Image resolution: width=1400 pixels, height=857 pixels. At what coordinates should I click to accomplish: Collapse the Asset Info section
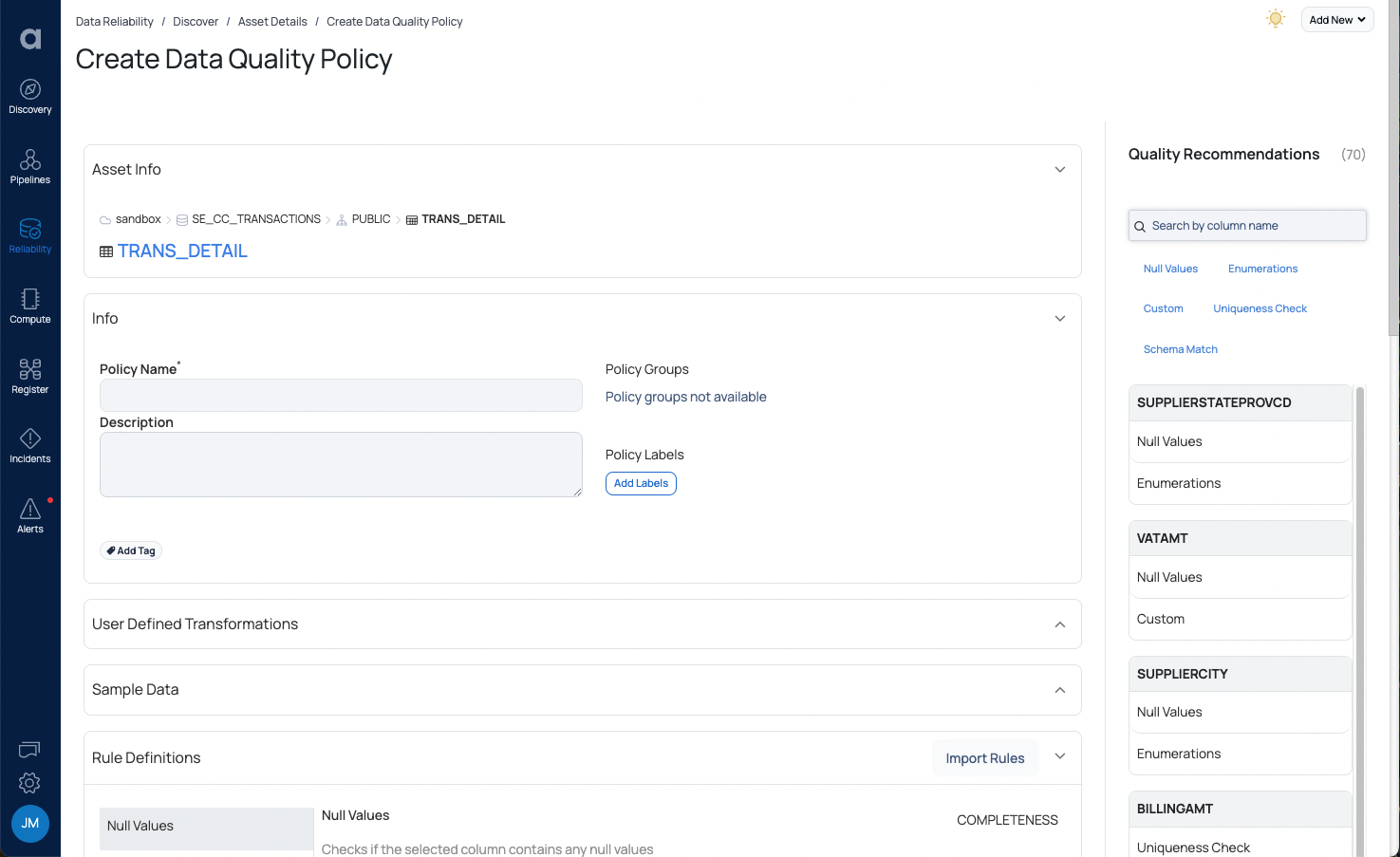(1059, 169)
